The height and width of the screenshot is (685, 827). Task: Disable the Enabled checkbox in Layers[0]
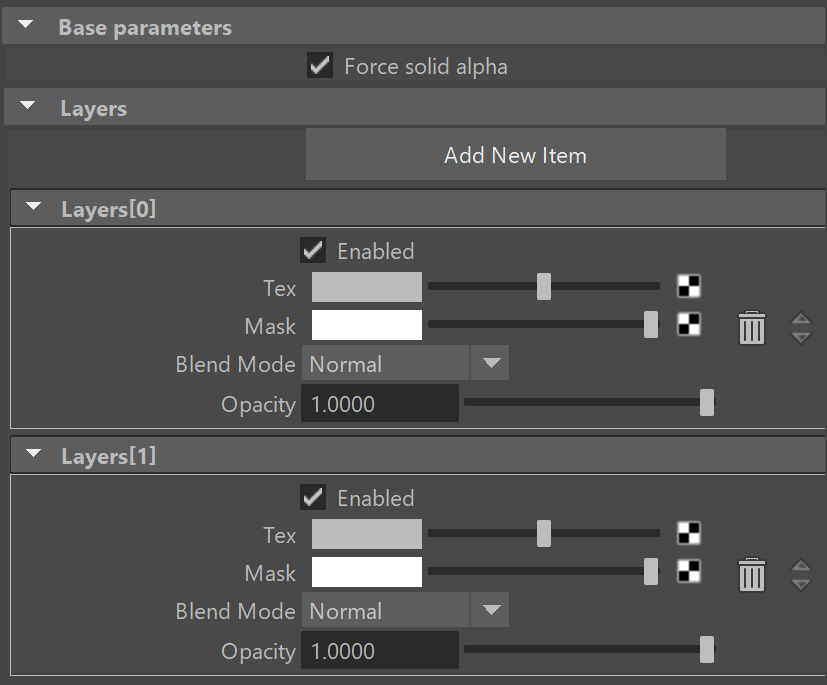coord(313,250)
